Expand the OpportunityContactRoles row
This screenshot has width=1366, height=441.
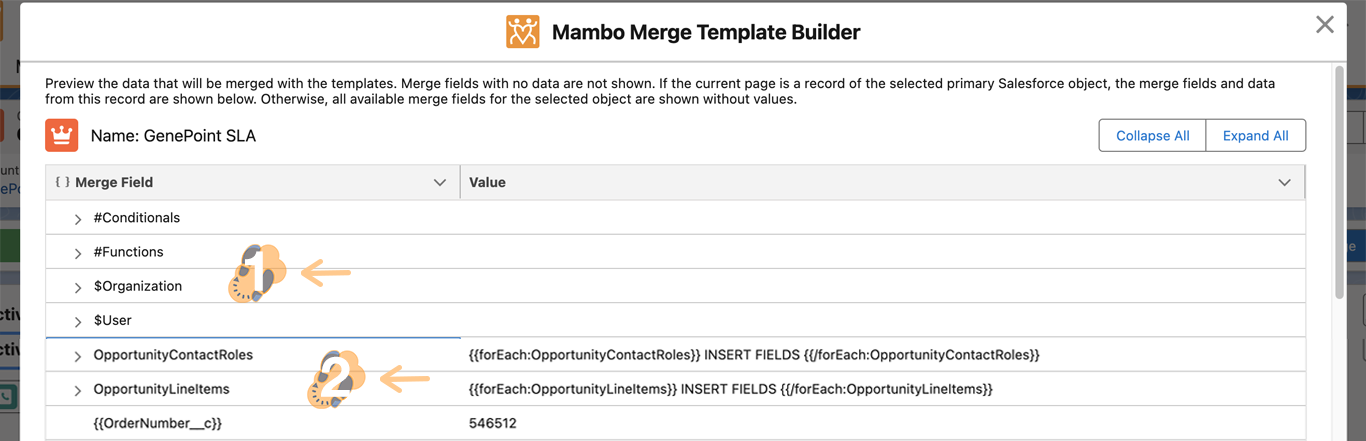(78, 356)
